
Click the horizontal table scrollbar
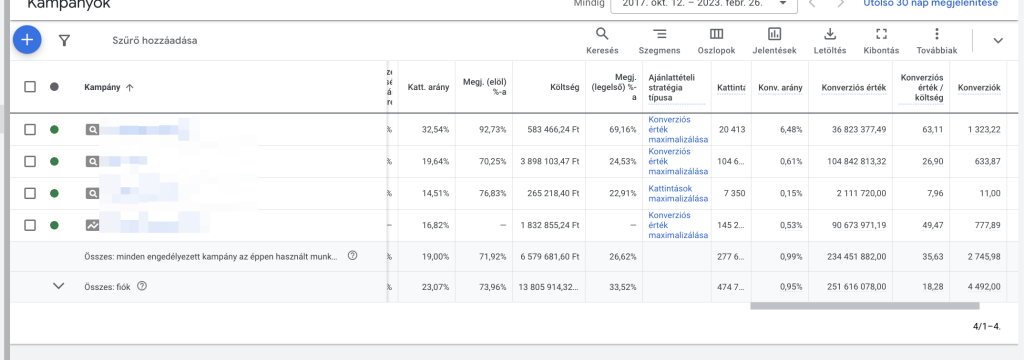click(865, 306)
